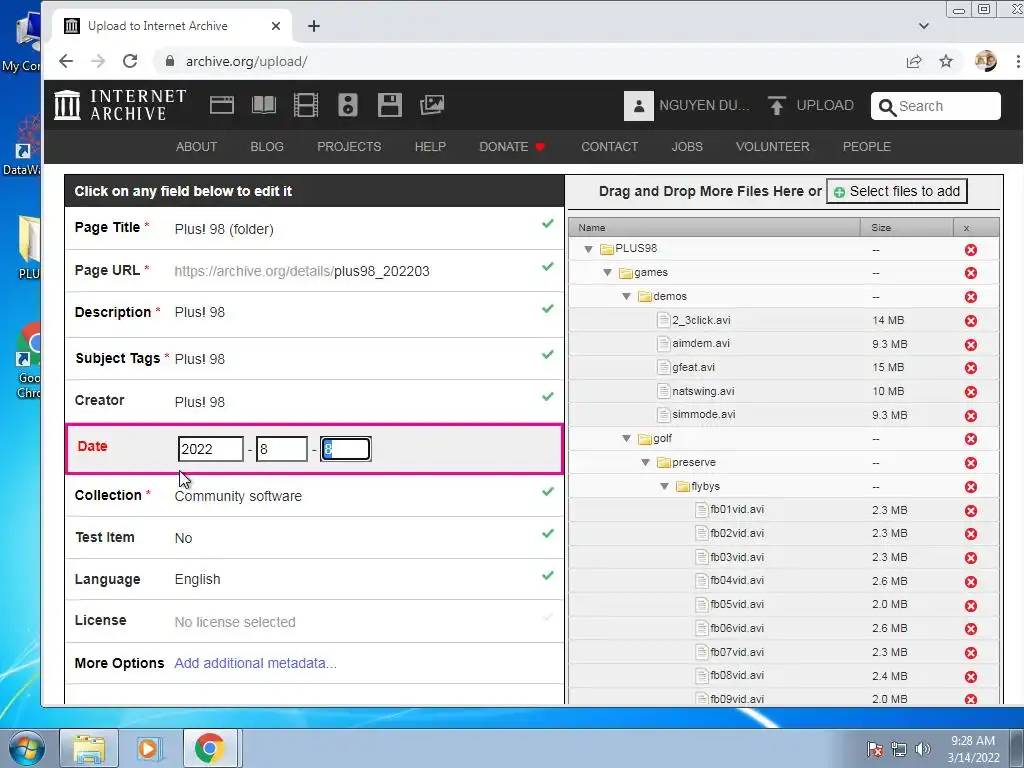Open Windows Media Player from taskbar
1024x768 pixels.
pos(148,748)
